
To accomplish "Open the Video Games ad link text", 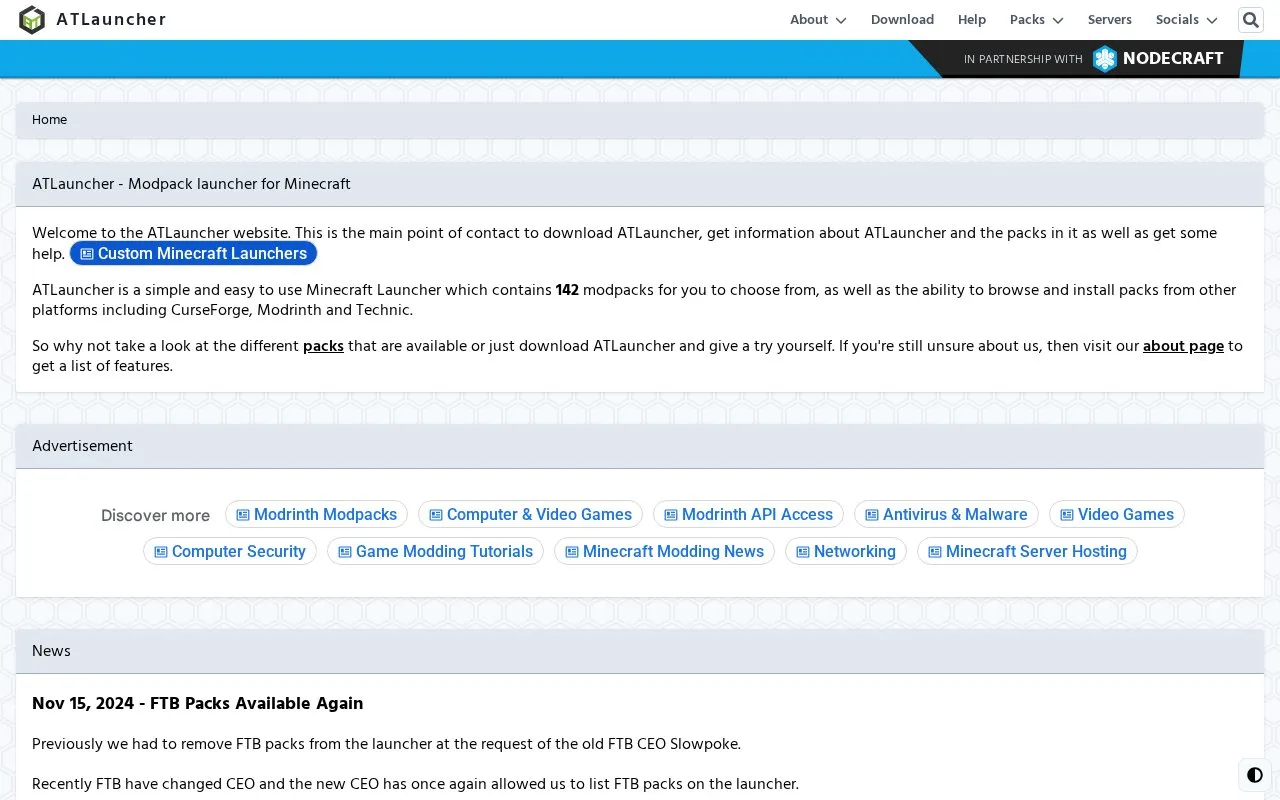I will pos(1126,515).
